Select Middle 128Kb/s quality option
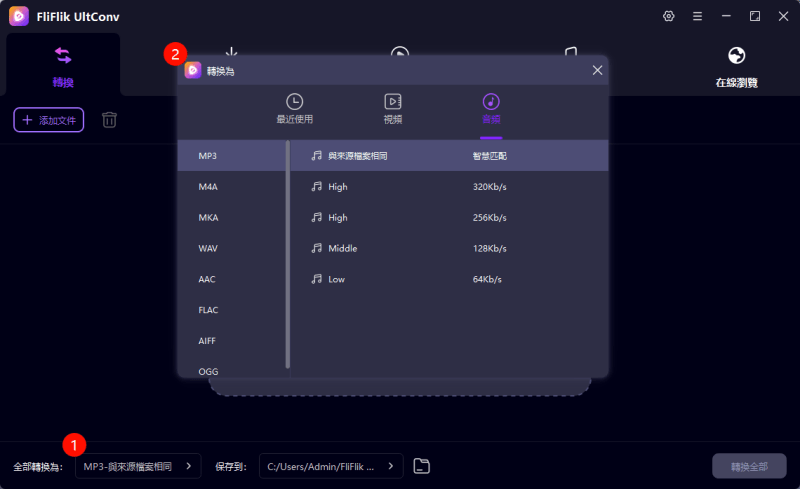Viewport: 800px width, 489px height. [x=448, y=248]
